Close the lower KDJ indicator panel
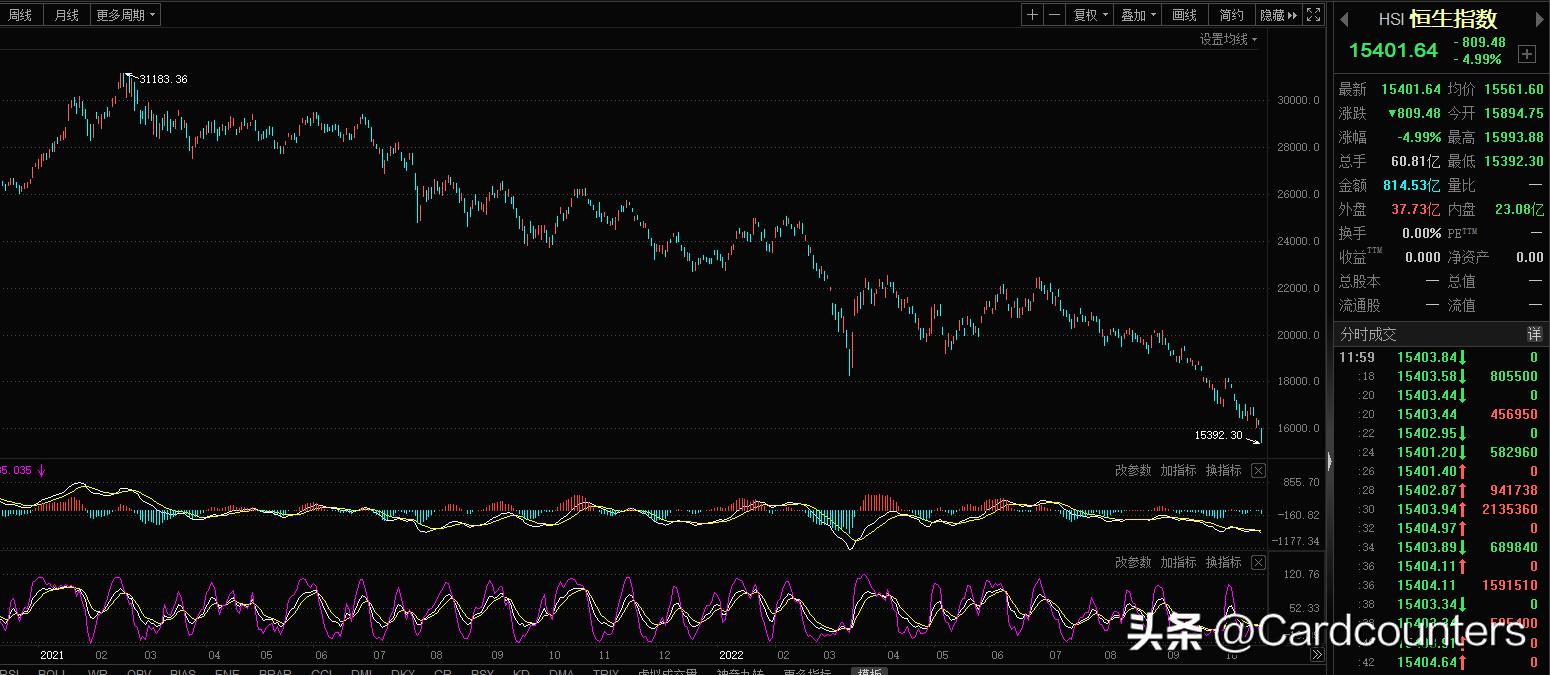 pos(1258,563)
